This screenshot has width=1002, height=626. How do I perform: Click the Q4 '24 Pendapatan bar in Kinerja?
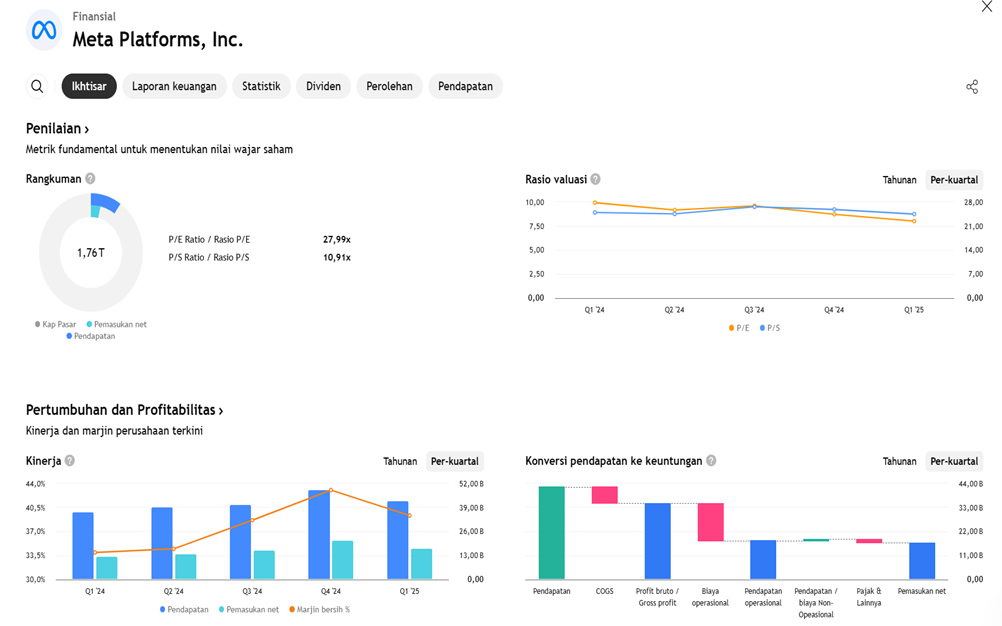(319, 535)
